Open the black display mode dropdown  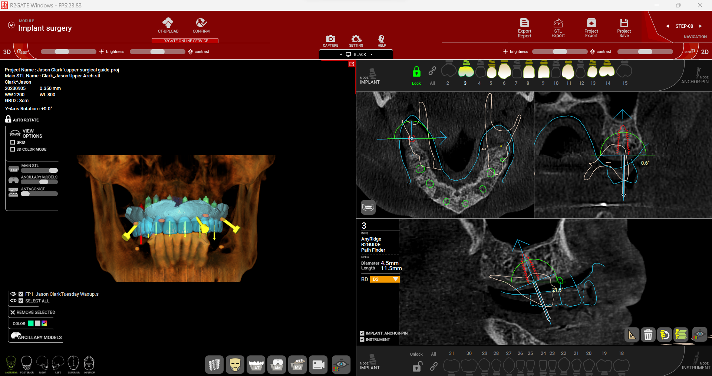356,54
